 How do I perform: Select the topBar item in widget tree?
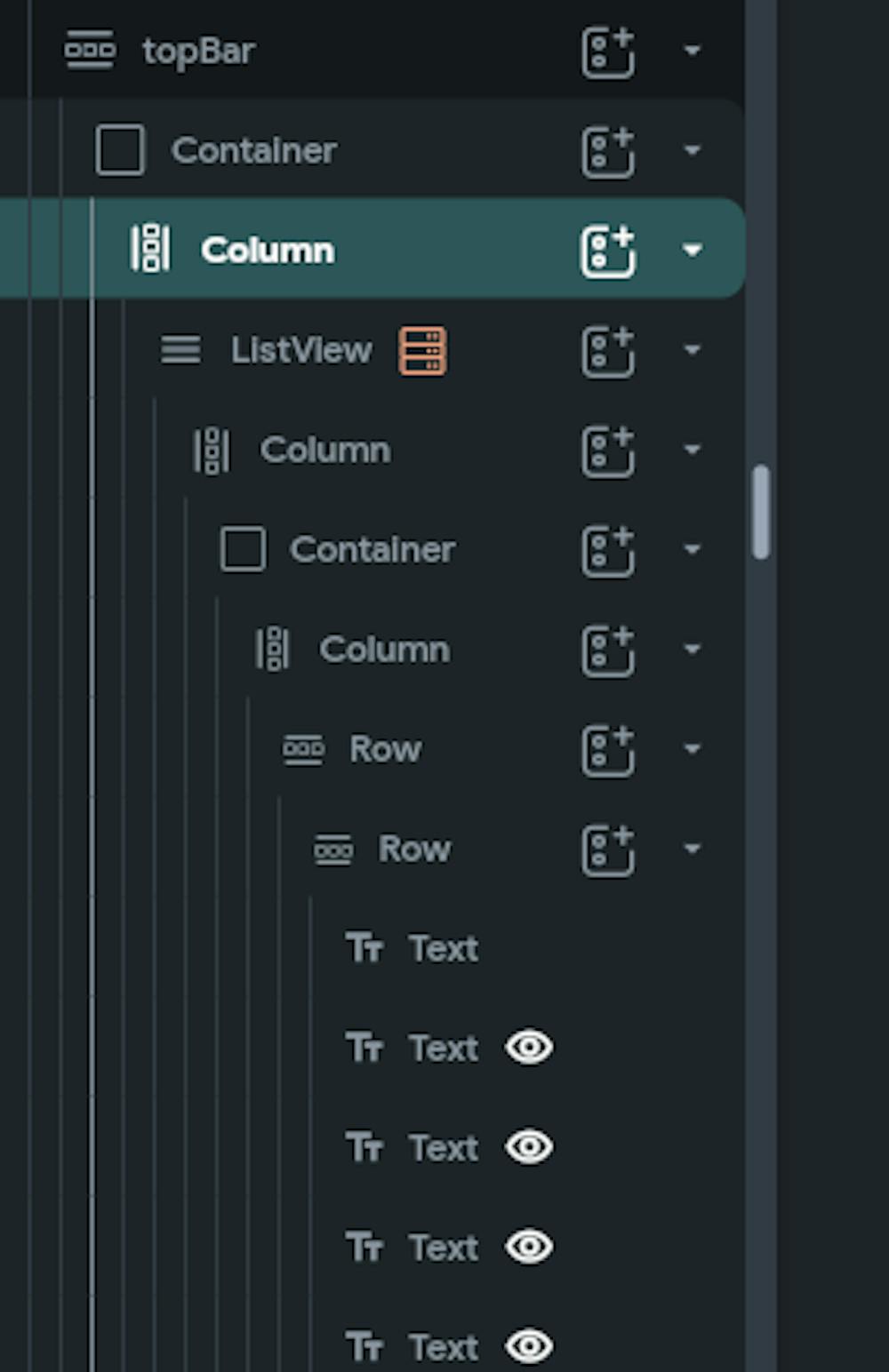[199, 52]
